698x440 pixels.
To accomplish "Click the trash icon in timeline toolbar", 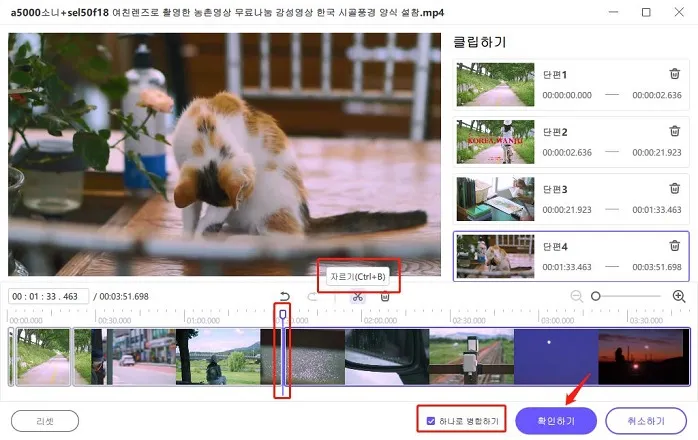I will point(385,296).
